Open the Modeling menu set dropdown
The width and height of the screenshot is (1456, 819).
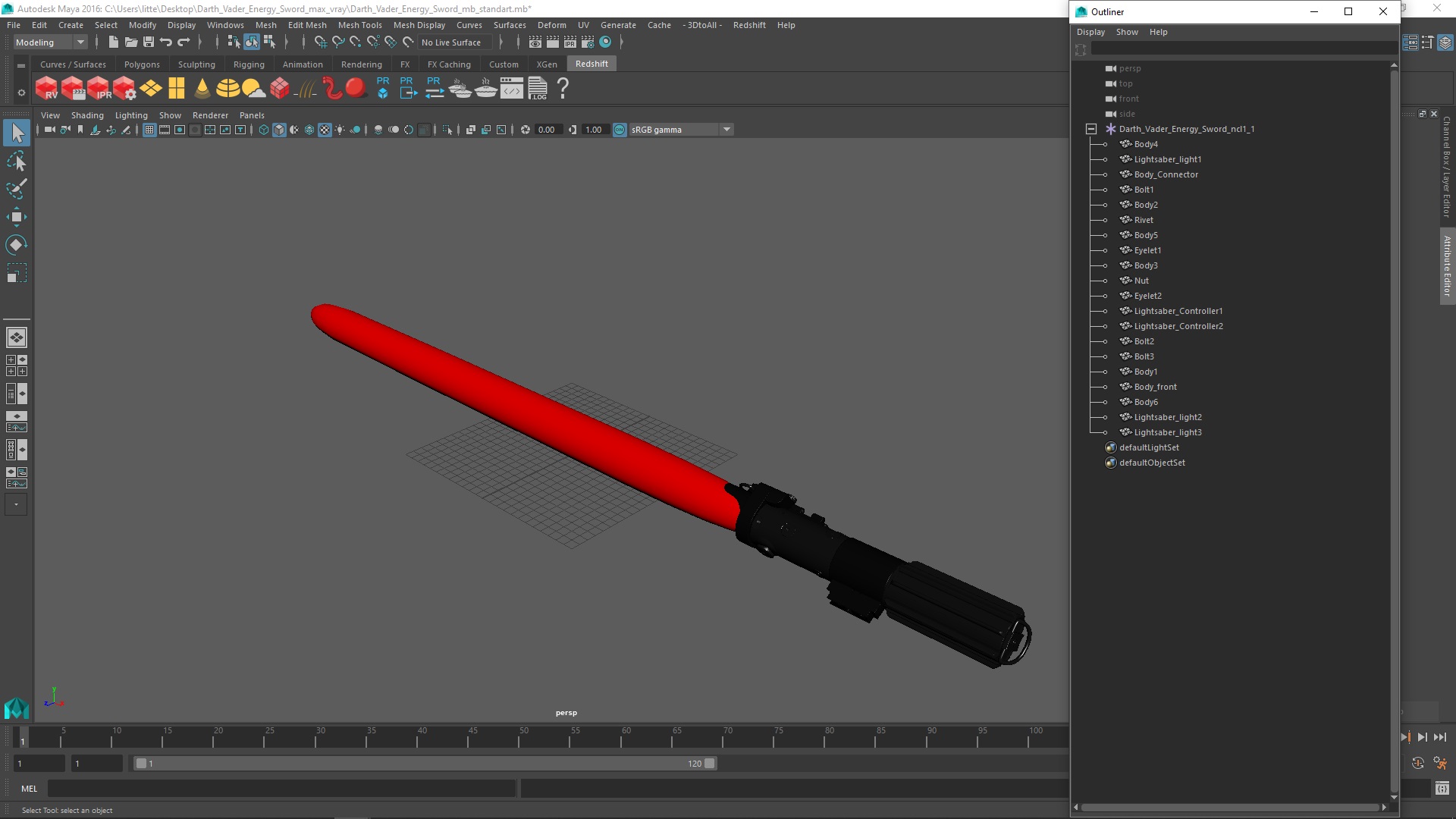click(50, 42)
